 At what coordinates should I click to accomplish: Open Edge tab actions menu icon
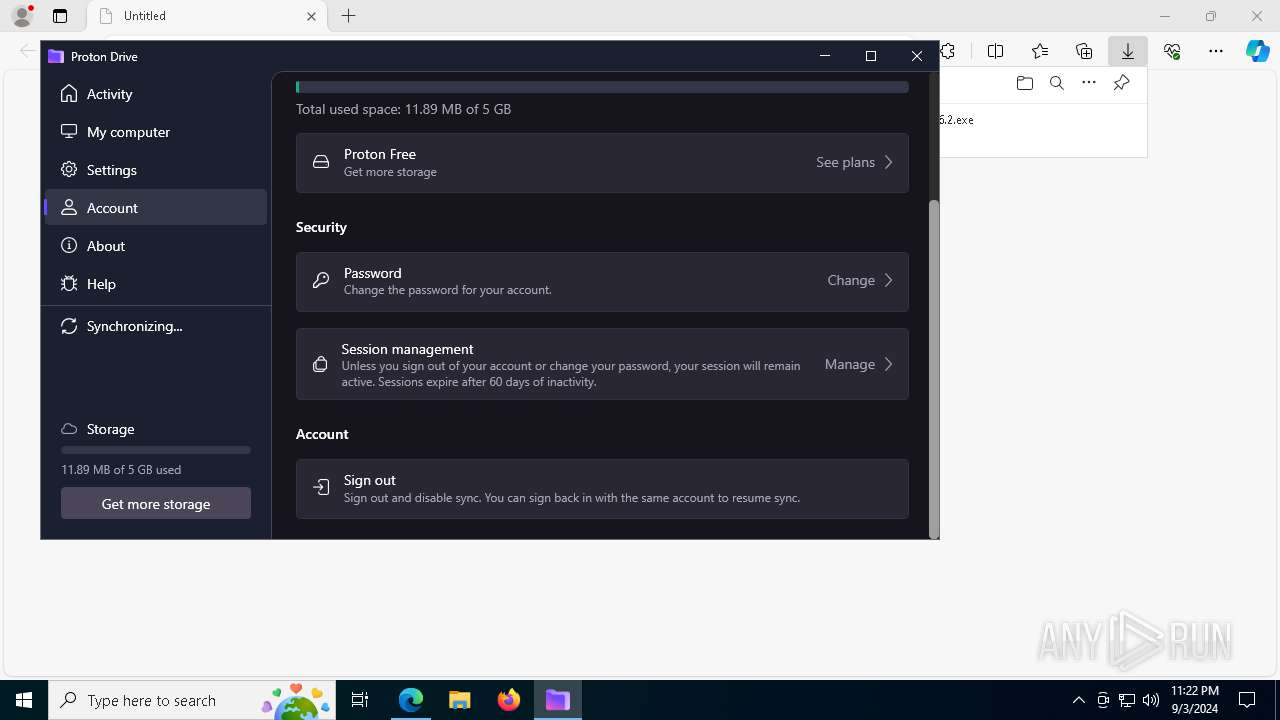[x=60, y=16]
